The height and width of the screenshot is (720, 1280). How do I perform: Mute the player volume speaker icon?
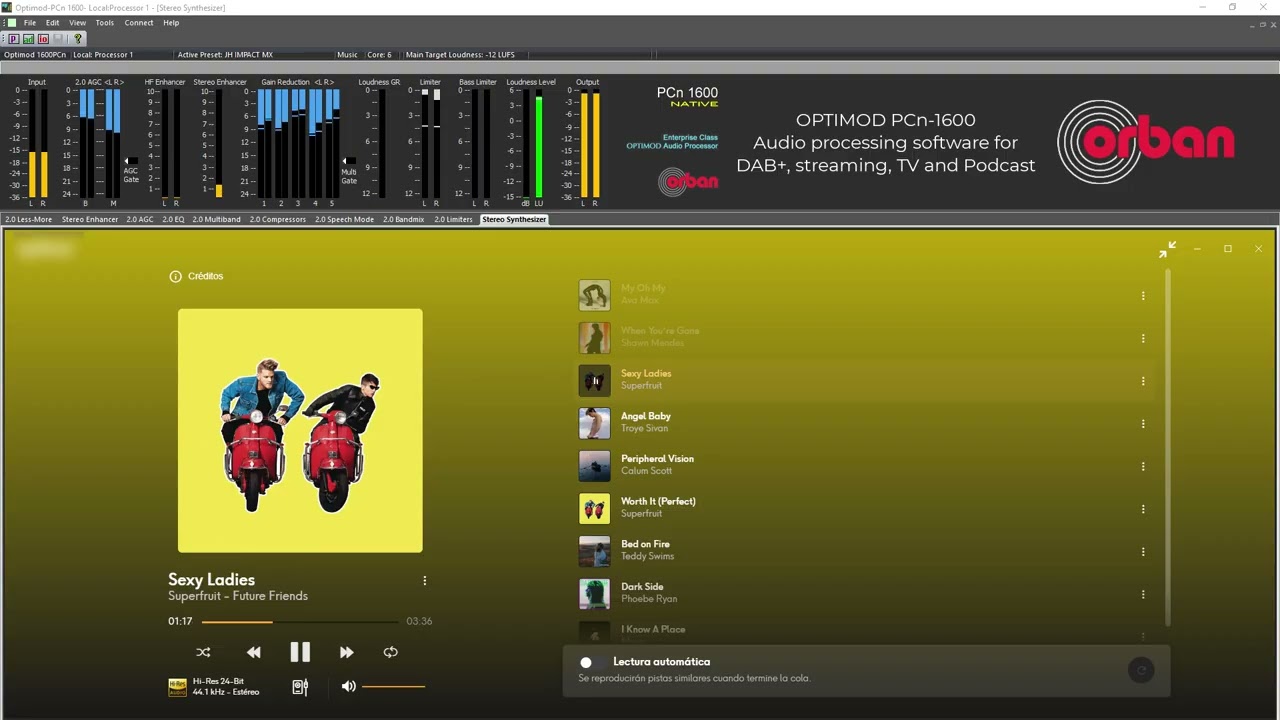tap(348, 686)
